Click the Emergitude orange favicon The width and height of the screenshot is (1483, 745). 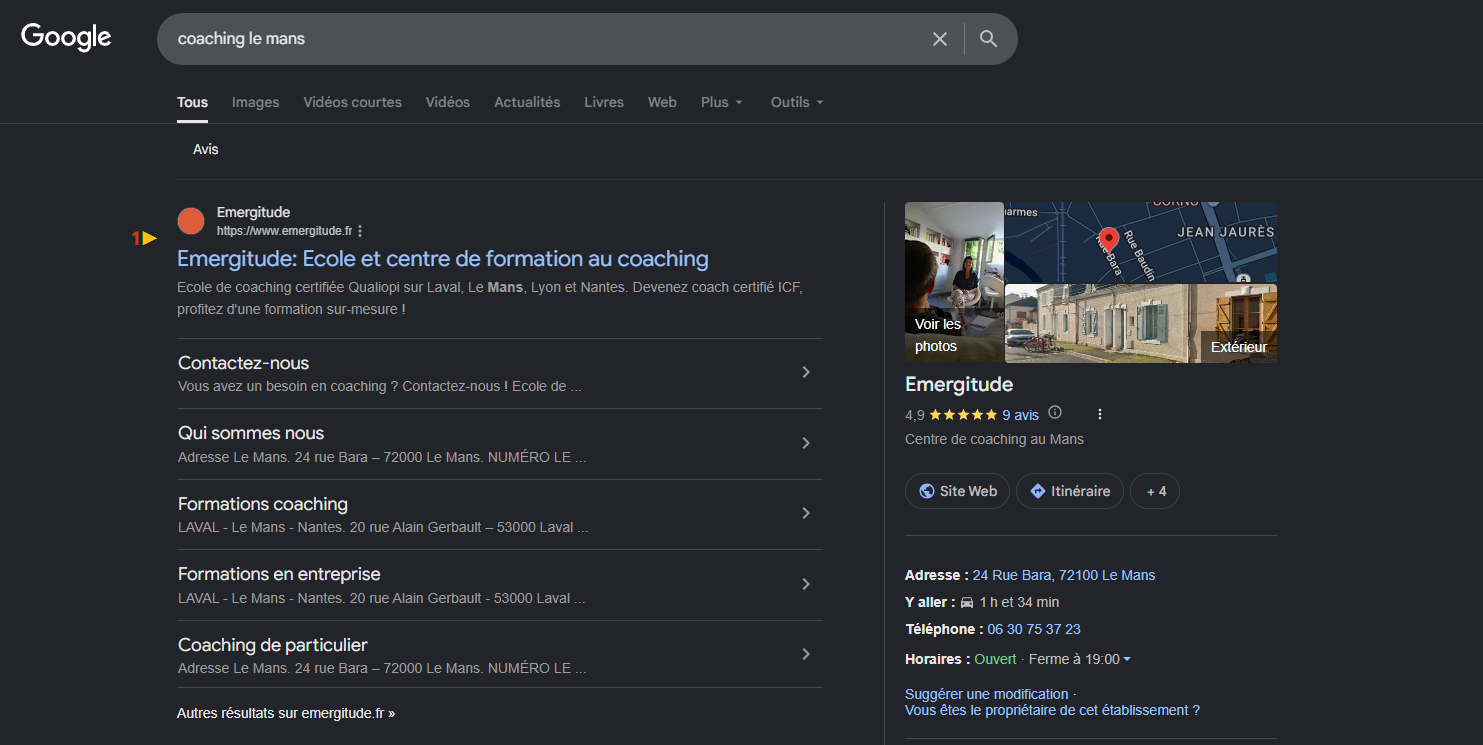[191, 221]
